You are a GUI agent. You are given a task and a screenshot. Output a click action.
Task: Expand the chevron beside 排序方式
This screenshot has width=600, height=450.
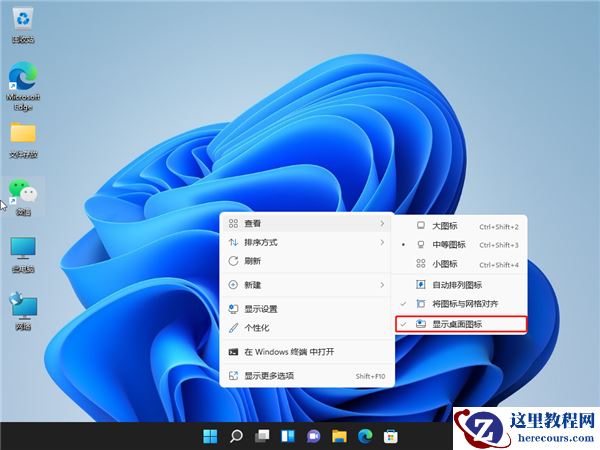coord(382,242)
